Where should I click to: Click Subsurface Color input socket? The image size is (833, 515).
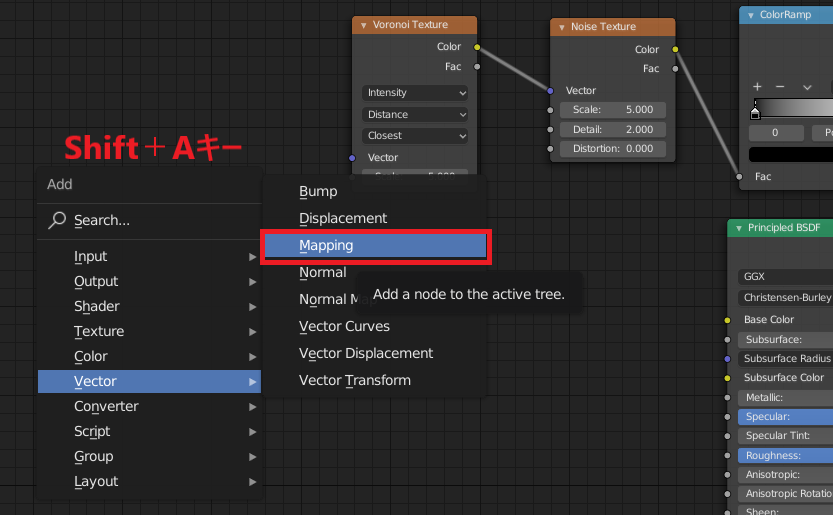(728, 378)
